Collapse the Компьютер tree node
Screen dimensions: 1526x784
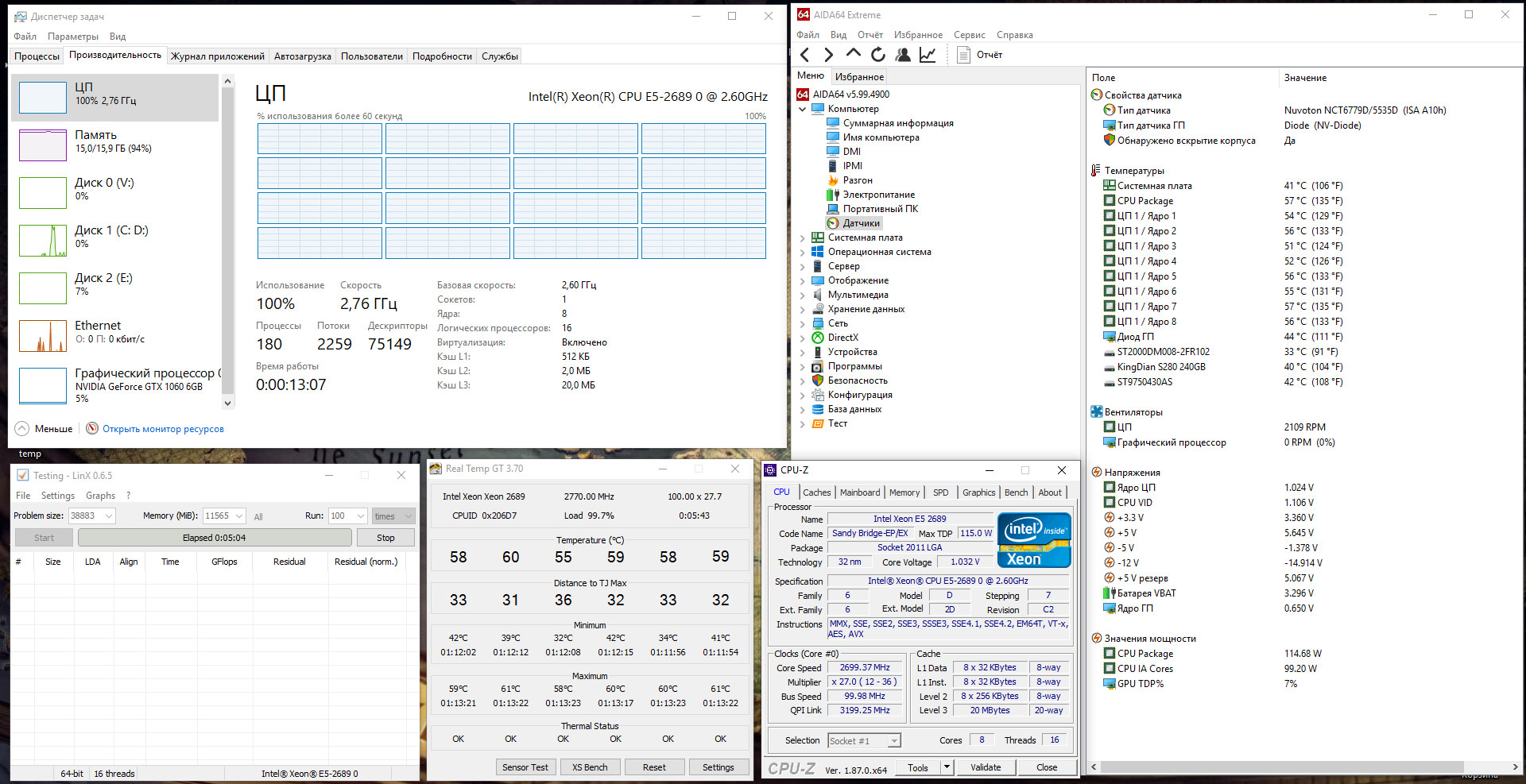pos(802,109)
